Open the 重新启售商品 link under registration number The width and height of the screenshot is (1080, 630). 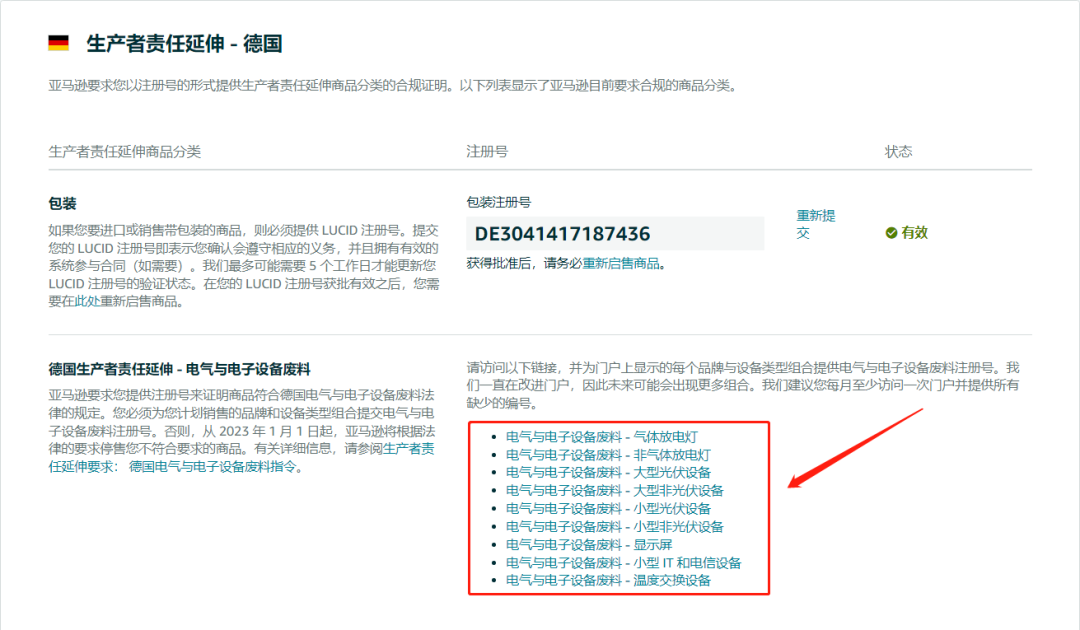621,263
